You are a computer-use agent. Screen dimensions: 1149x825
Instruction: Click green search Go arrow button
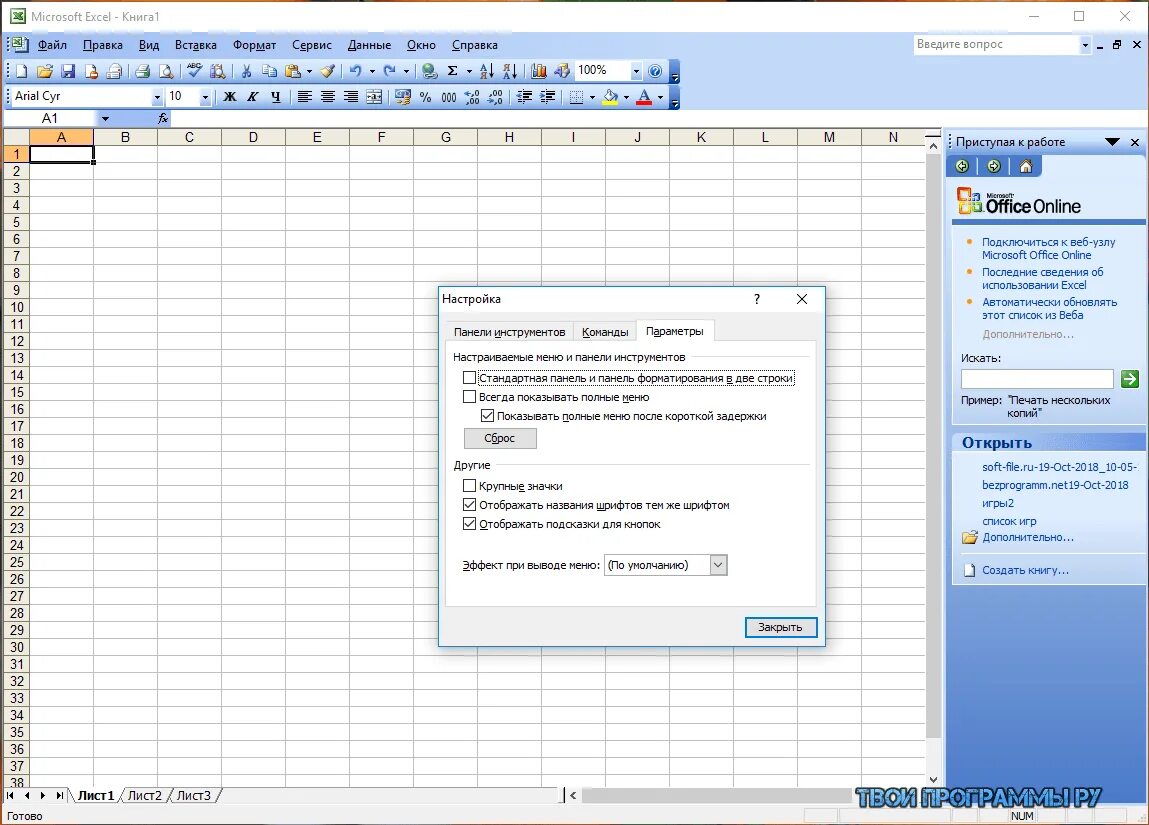click(x=1130, y=379)
